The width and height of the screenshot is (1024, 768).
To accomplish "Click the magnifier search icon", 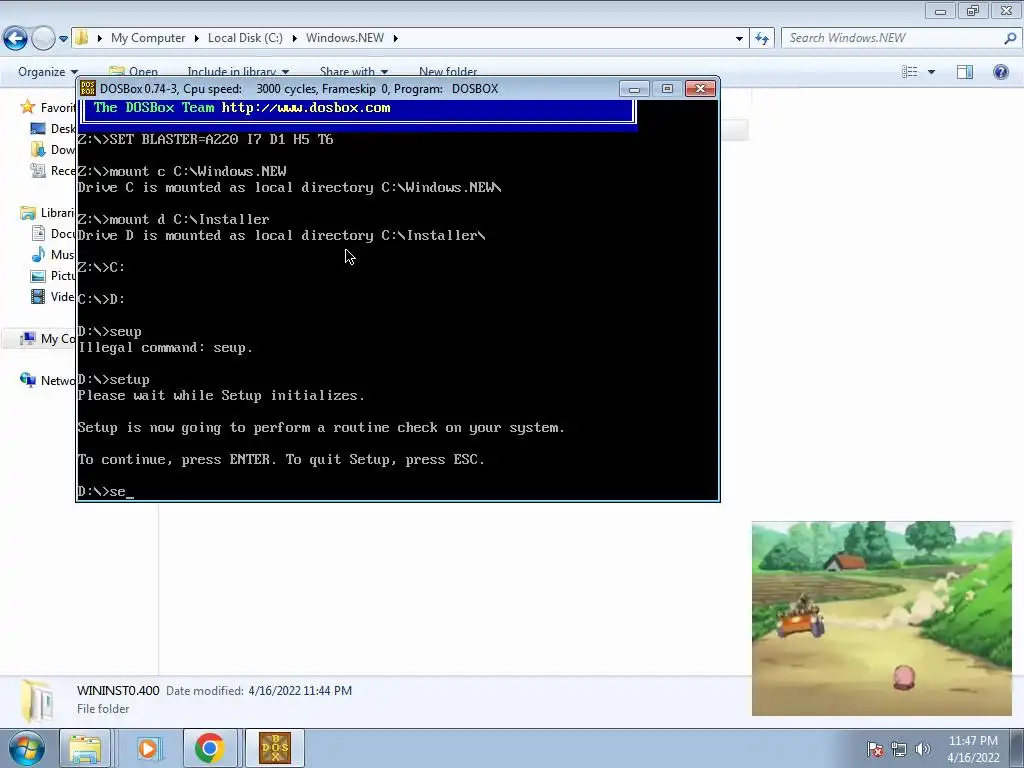I will pyautogui.click(x=1010, y=38).
